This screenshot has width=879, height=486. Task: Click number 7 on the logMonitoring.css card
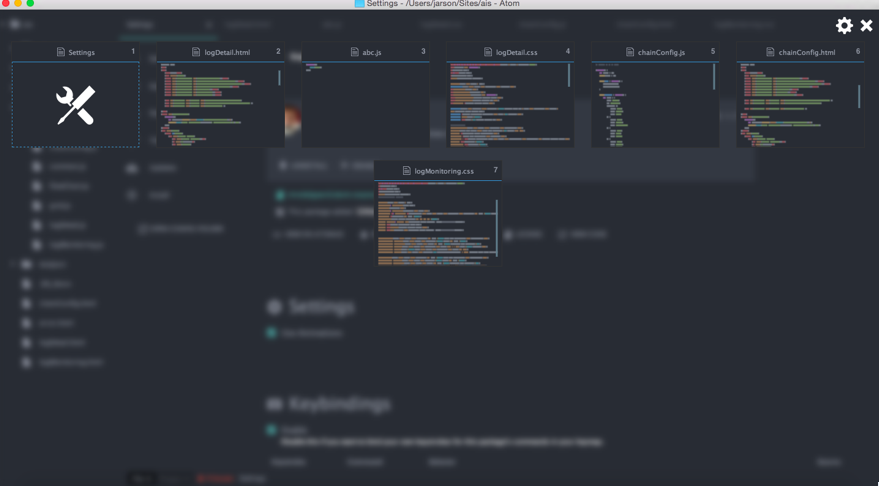click(x=496, y=170)
